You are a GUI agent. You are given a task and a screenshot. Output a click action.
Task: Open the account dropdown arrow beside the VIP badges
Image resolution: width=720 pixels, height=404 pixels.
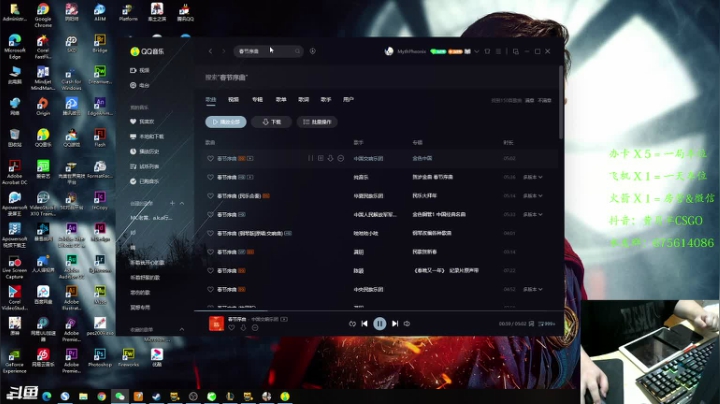coord(477,51)
